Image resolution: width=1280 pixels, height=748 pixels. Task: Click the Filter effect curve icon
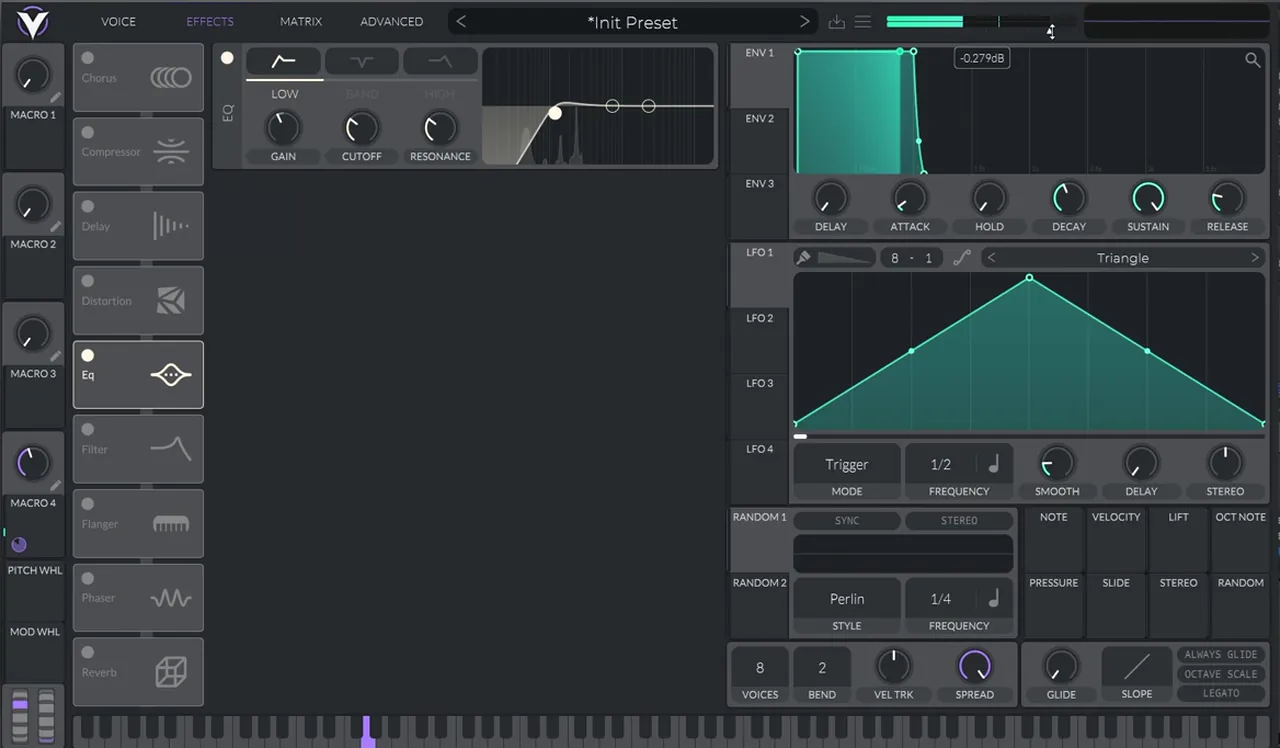171,449
